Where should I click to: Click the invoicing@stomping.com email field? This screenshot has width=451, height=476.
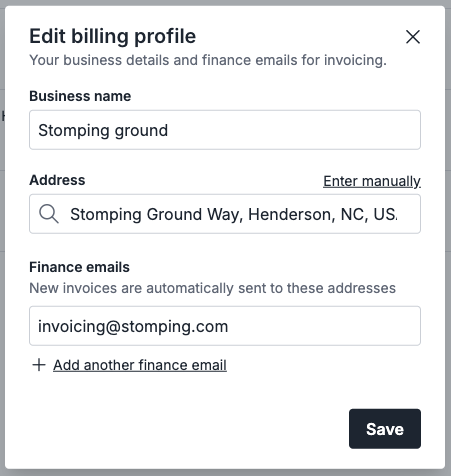(225, 326)
